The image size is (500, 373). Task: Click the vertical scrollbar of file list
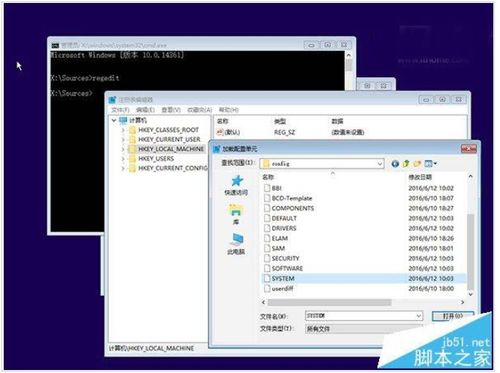(470, 252)
